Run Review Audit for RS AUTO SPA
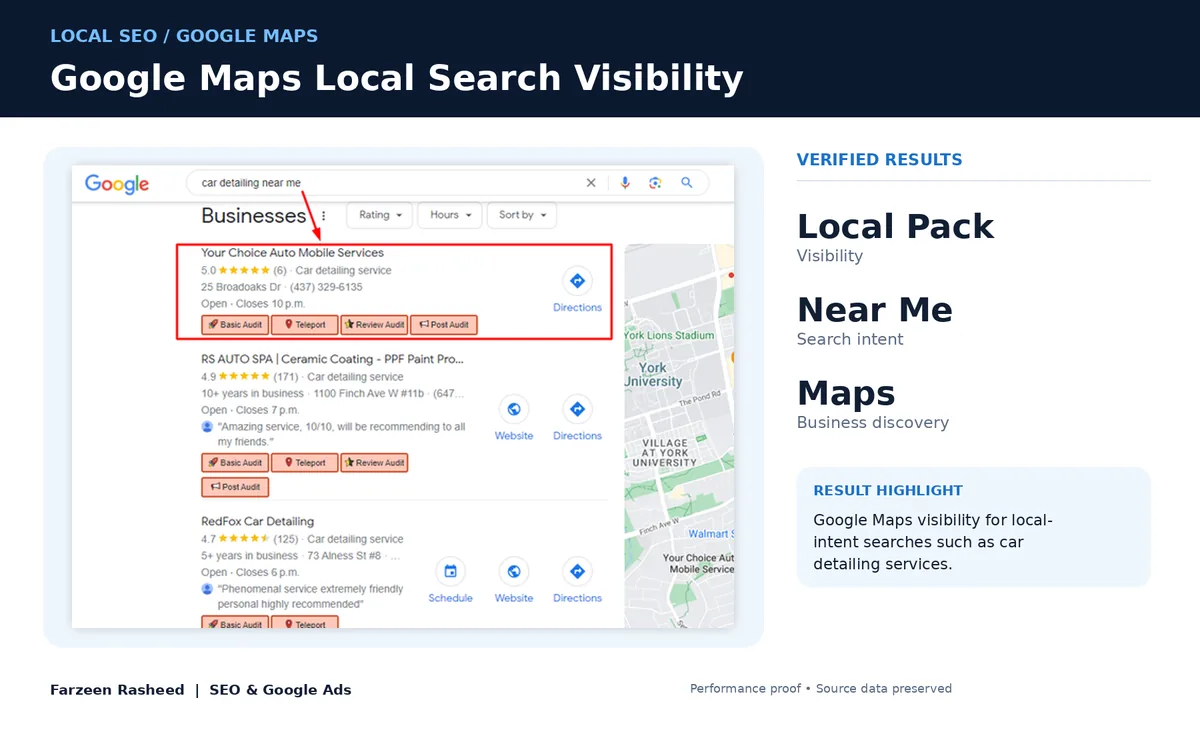The width and height of the screenshot is (1200, 750). [374, 463]
